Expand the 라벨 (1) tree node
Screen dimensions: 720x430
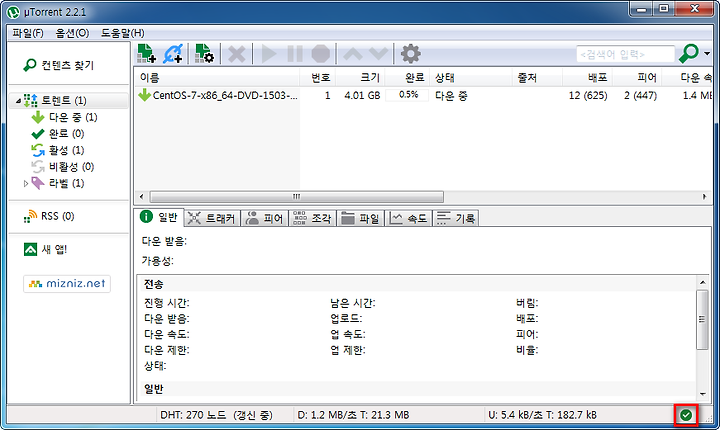26,183
